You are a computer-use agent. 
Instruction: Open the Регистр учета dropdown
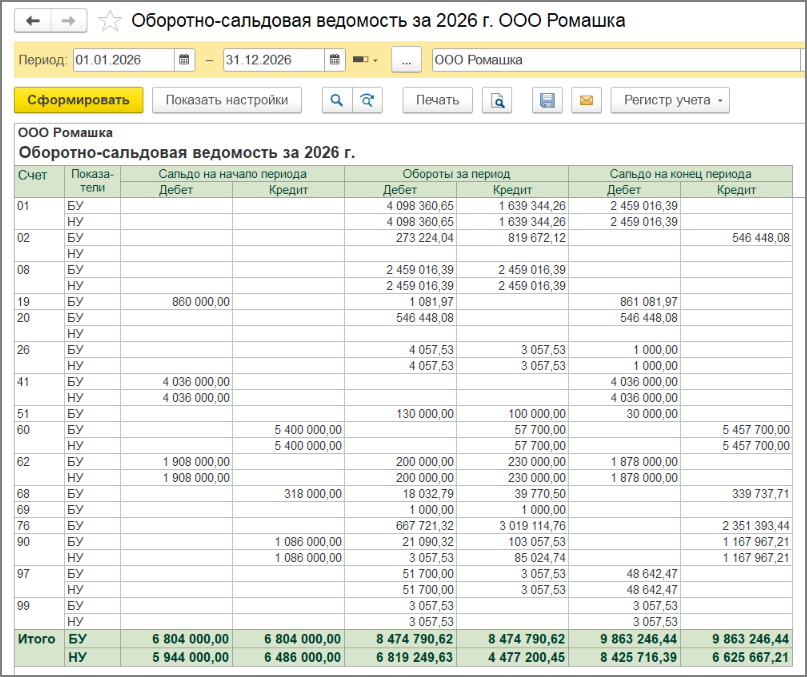[x=669, y=100]
